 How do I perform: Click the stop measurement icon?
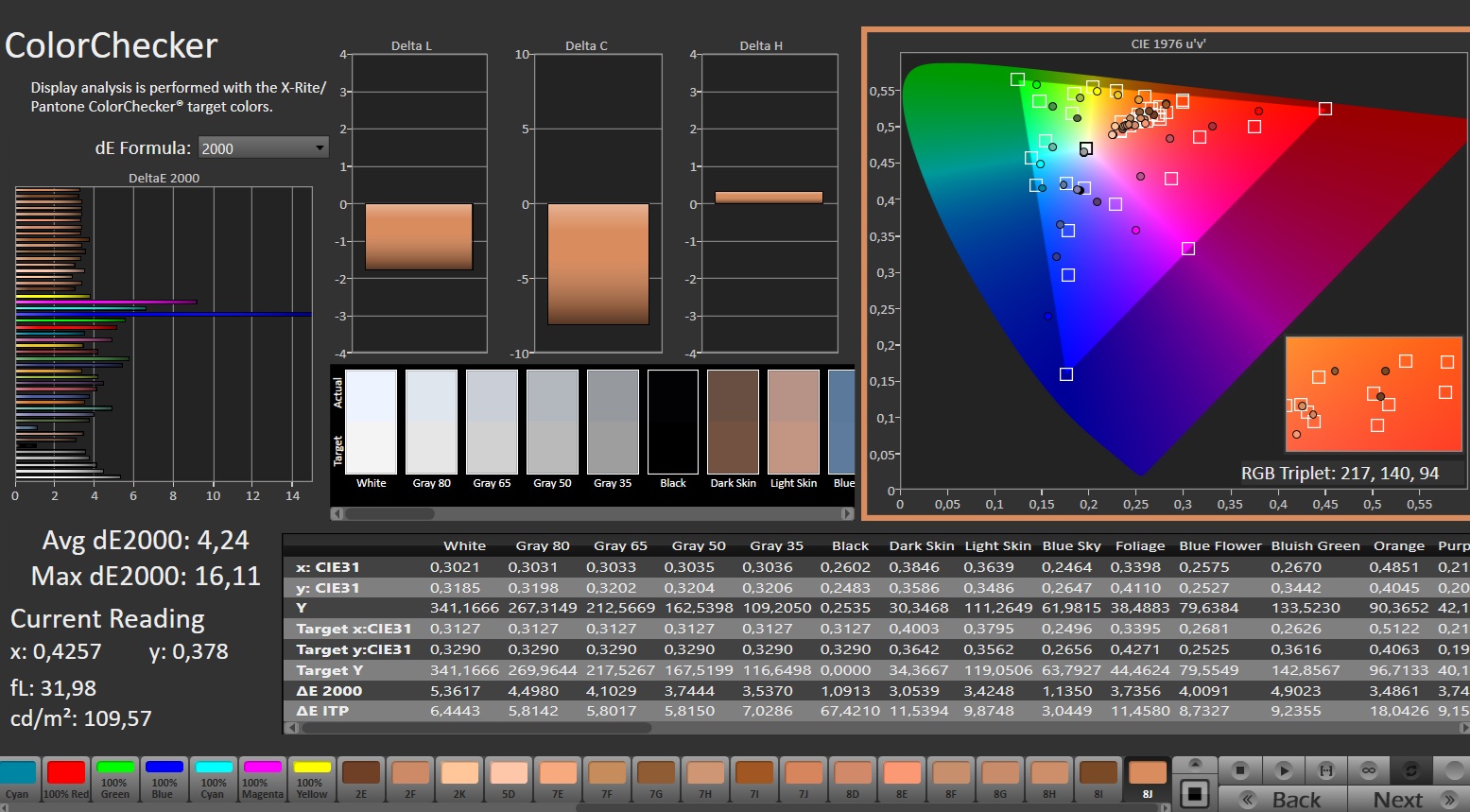(x=1240, y=770)
